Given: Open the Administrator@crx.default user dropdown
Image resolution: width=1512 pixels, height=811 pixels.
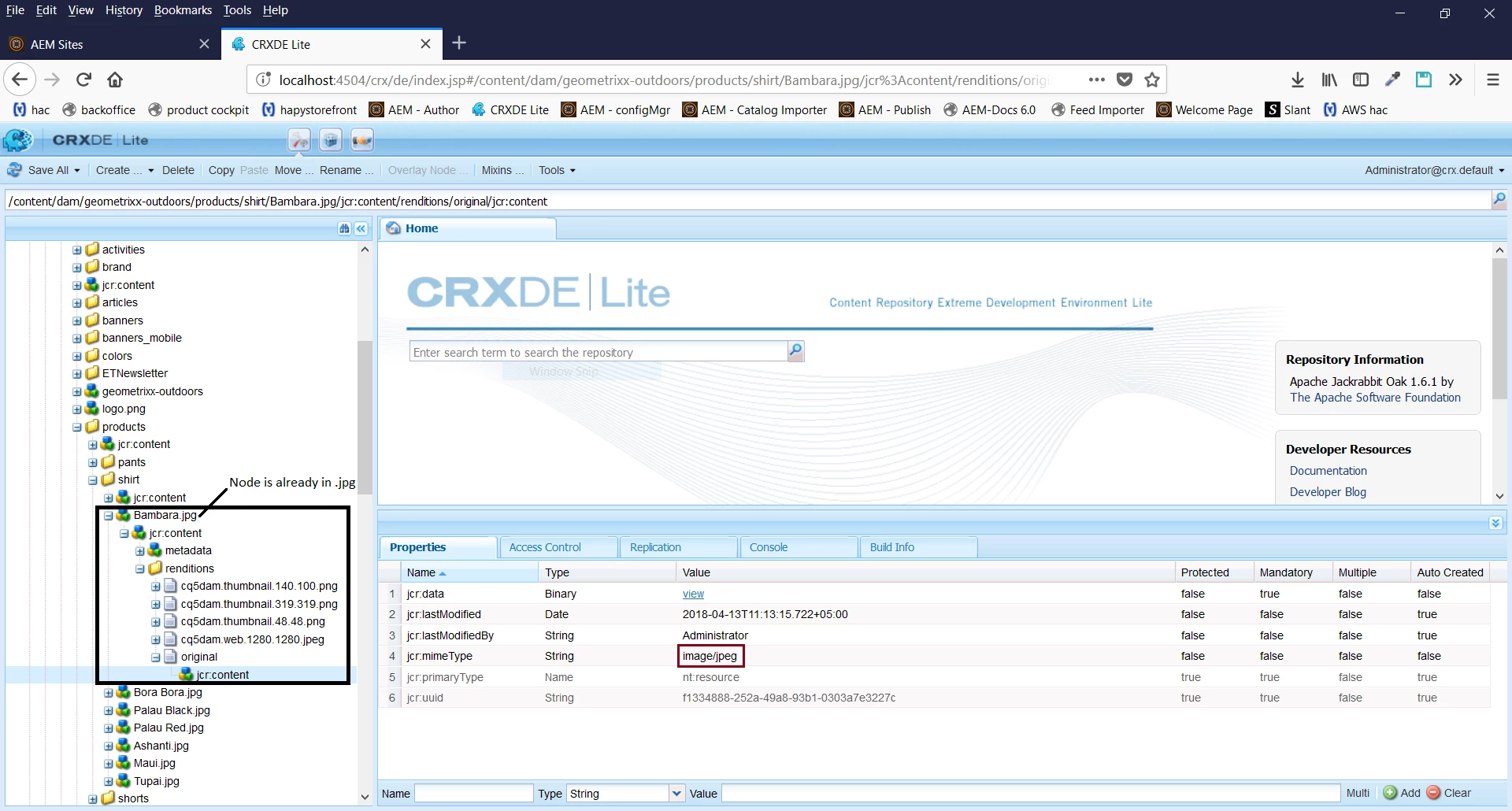Looking at the screenshot, I should click(1435, 170).
